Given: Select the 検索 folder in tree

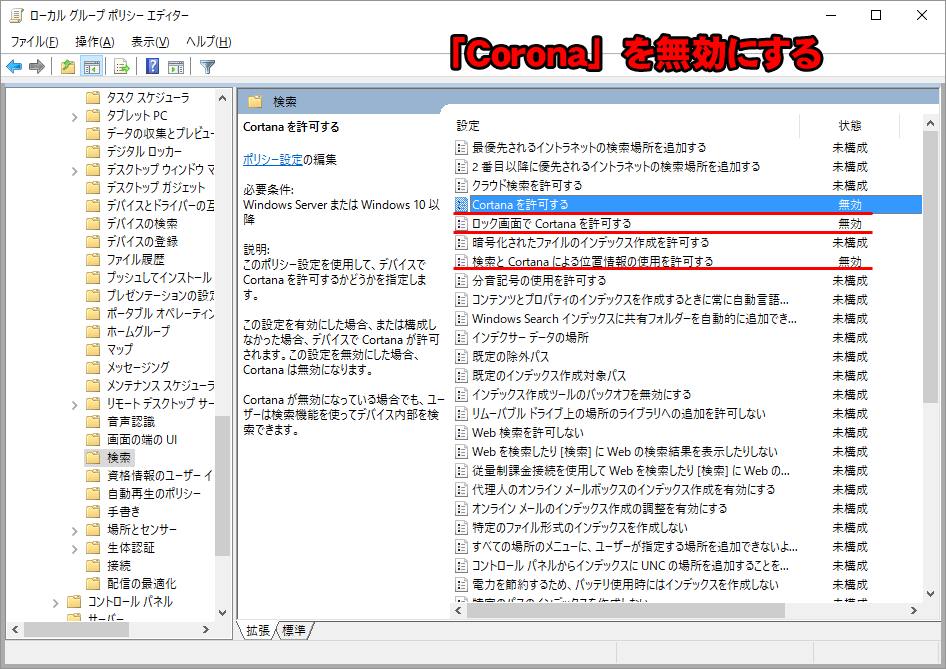Looking at the screenshot, I should pyautogui.click(x=119, y=457).
